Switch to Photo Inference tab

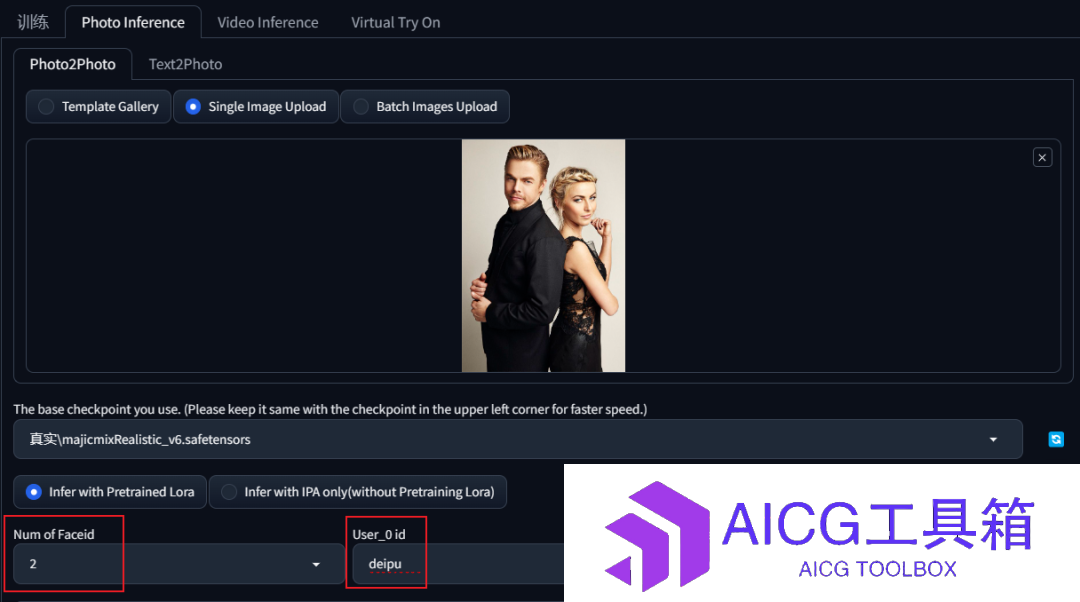(133, 22)
